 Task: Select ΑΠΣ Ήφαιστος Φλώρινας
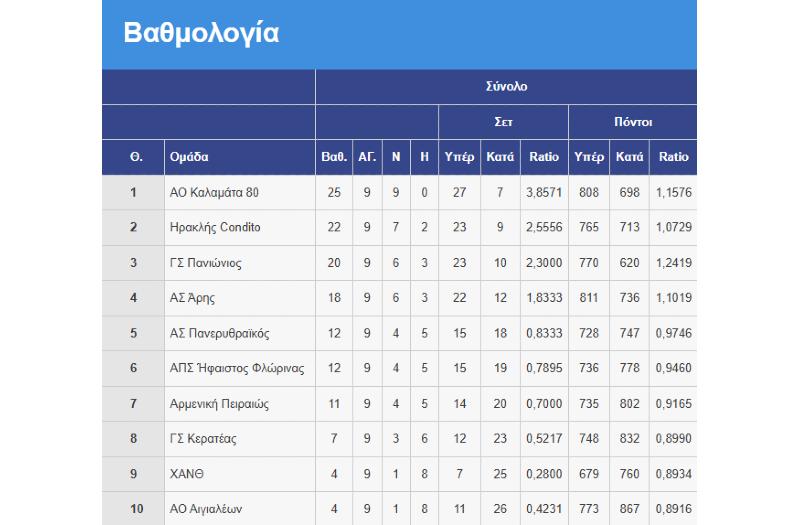(x=237, y=368)
